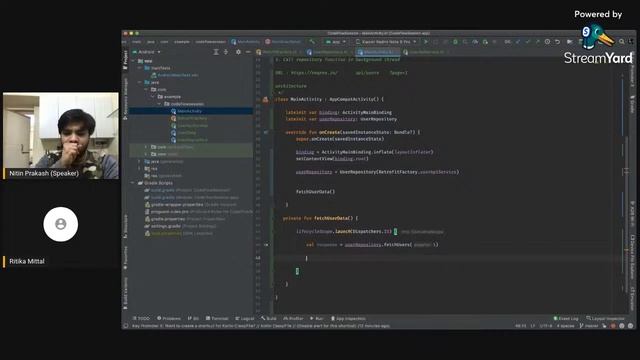Open the App Inspection bottom tab
The image size is (640, 360).
(348, 318)
